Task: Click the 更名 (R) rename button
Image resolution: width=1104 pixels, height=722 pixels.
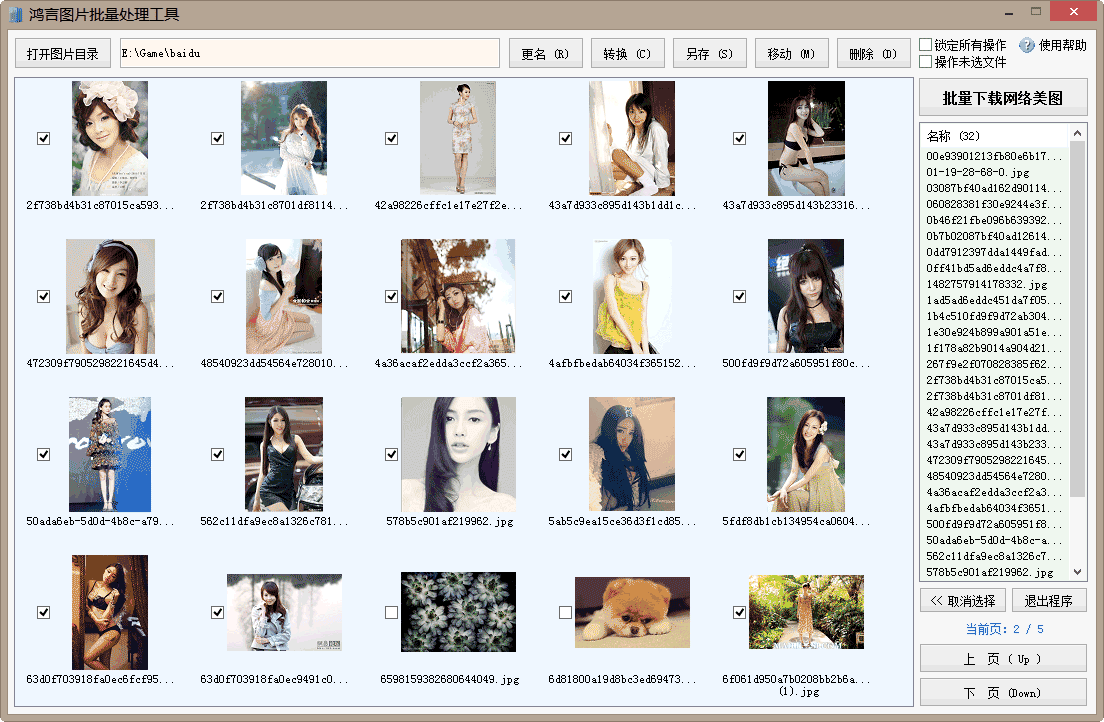Action: pos(546,54)
